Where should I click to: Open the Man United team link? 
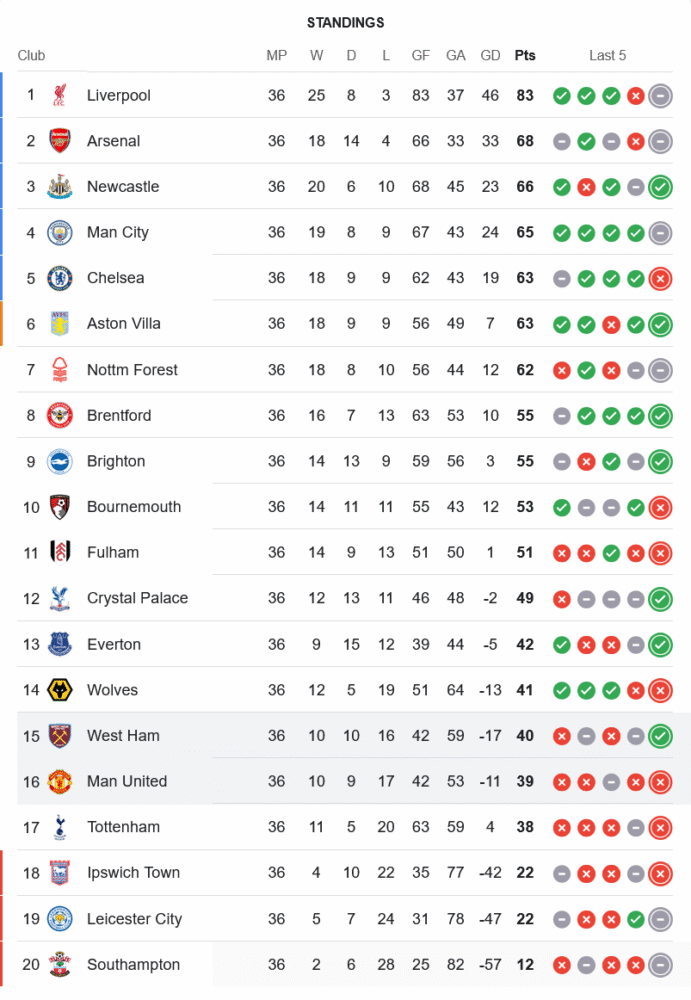click(x=127, y=781)
